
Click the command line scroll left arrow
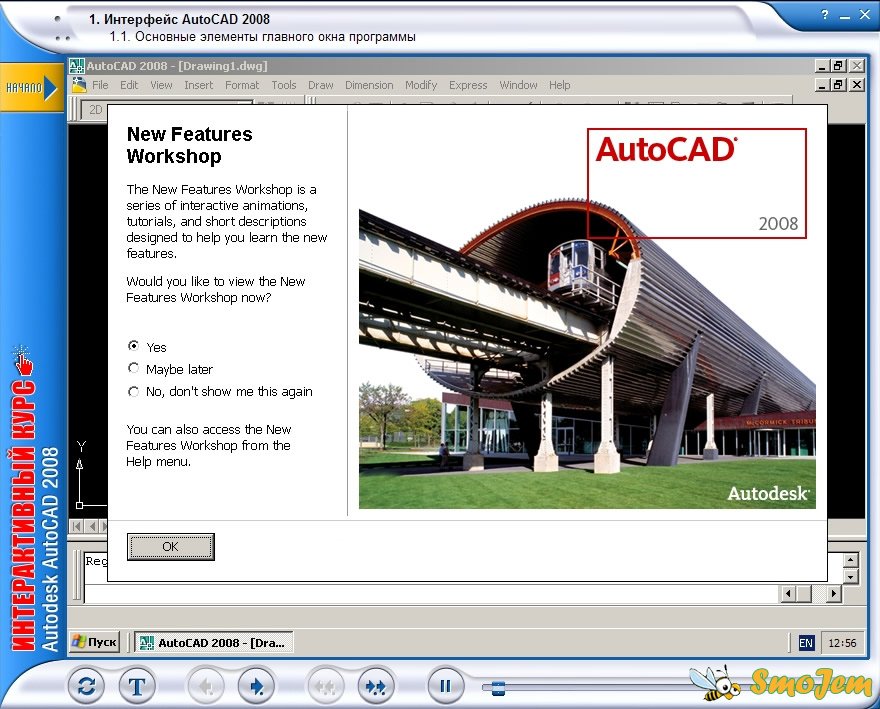789,593
